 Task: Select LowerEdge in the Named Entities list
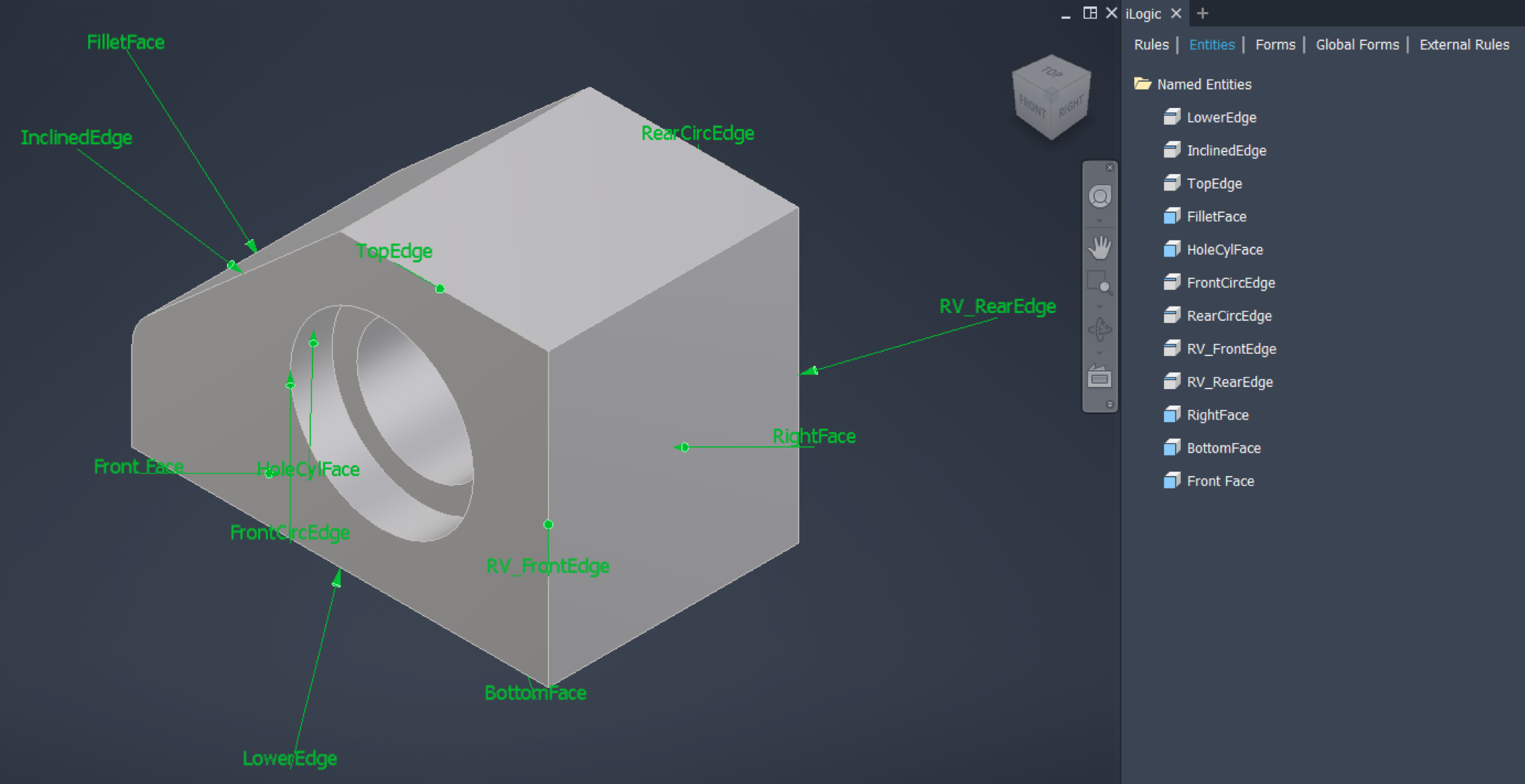(x=1222, y=117)
